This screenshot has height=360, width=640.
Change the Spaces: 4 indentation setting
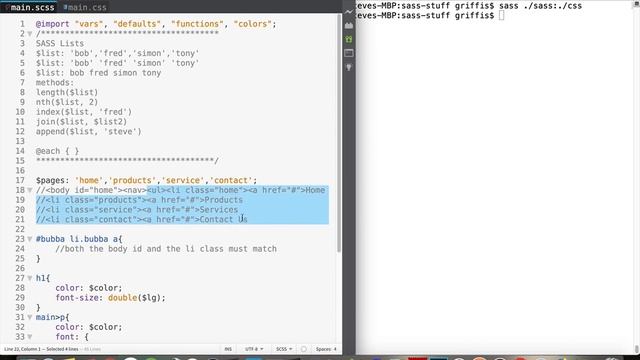tap(326, 349)
